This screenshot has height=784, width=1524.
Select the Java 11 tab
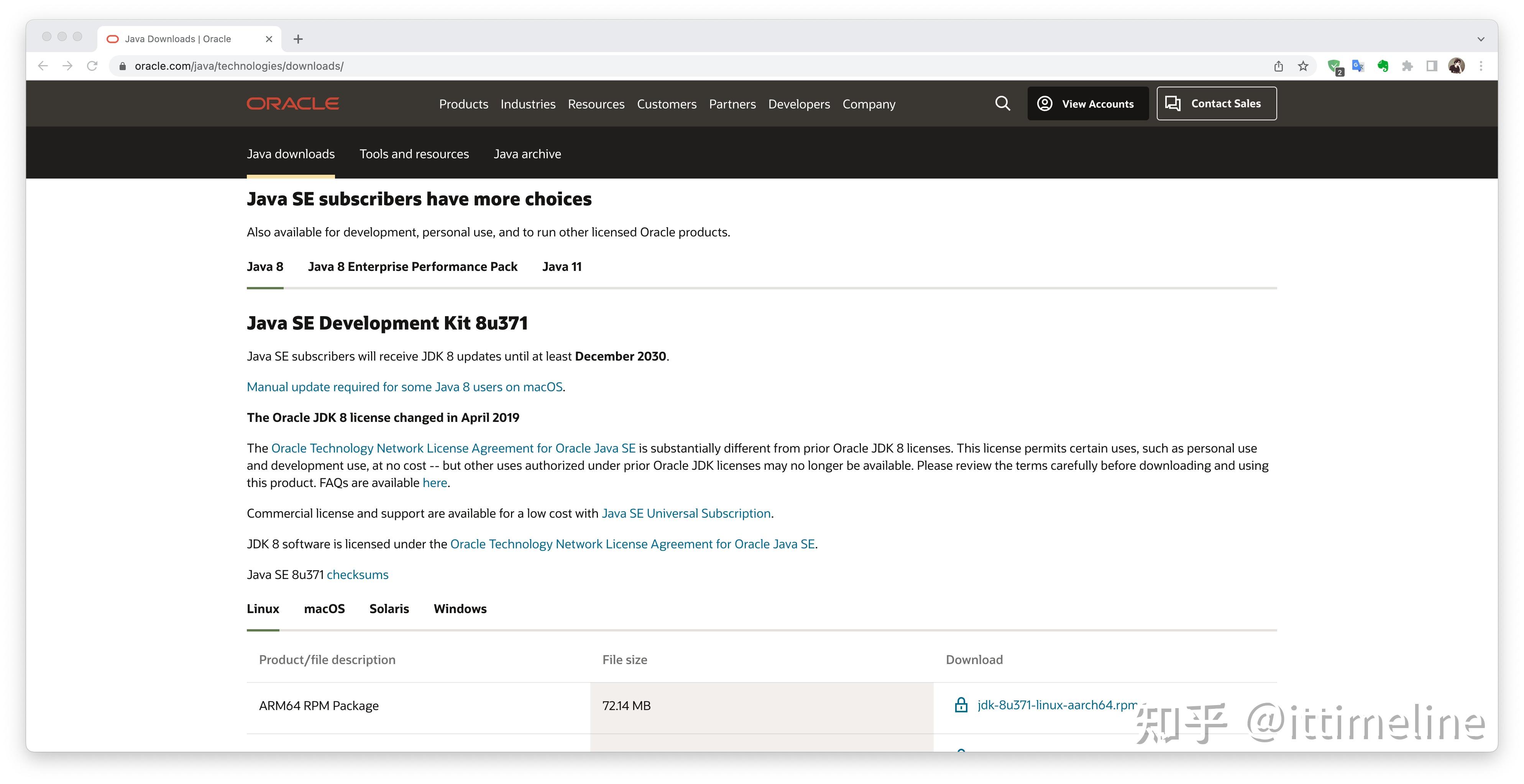click(x=562, y=267)
